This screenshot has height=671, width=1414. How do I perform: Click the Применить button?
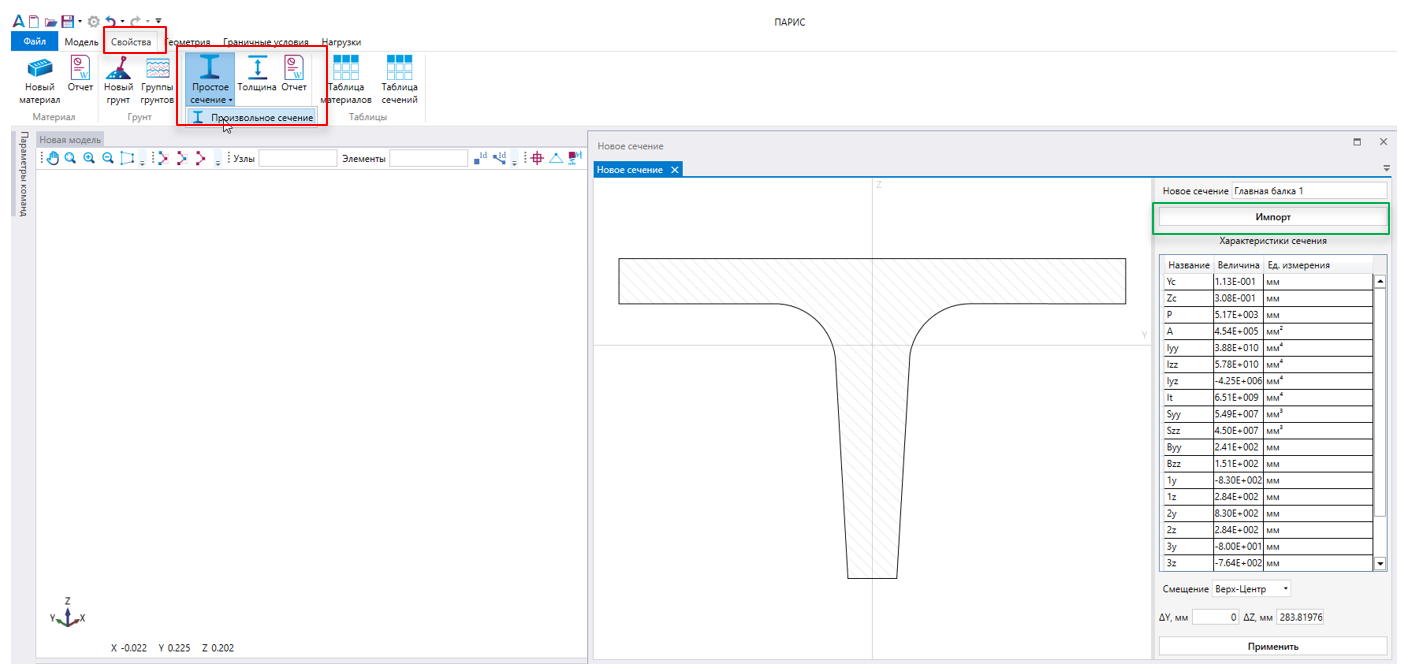1273,646
